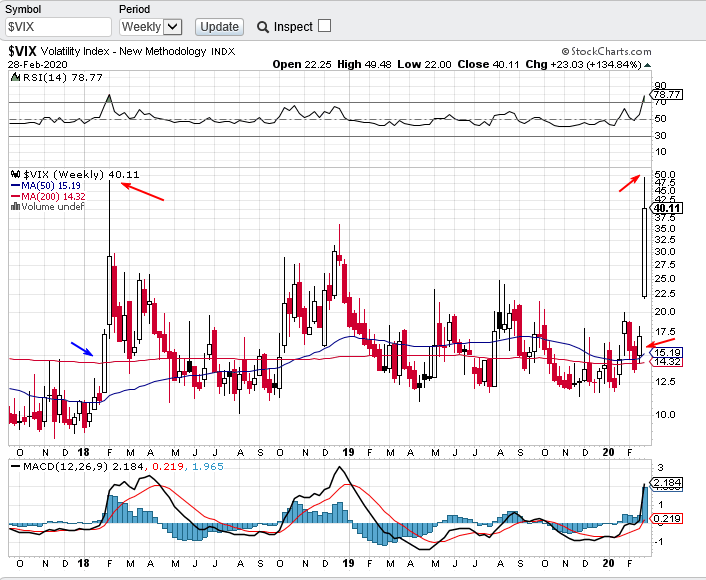Click the MA(50) blue legend line
The image size is (706, 580).
tap(15, 186)
